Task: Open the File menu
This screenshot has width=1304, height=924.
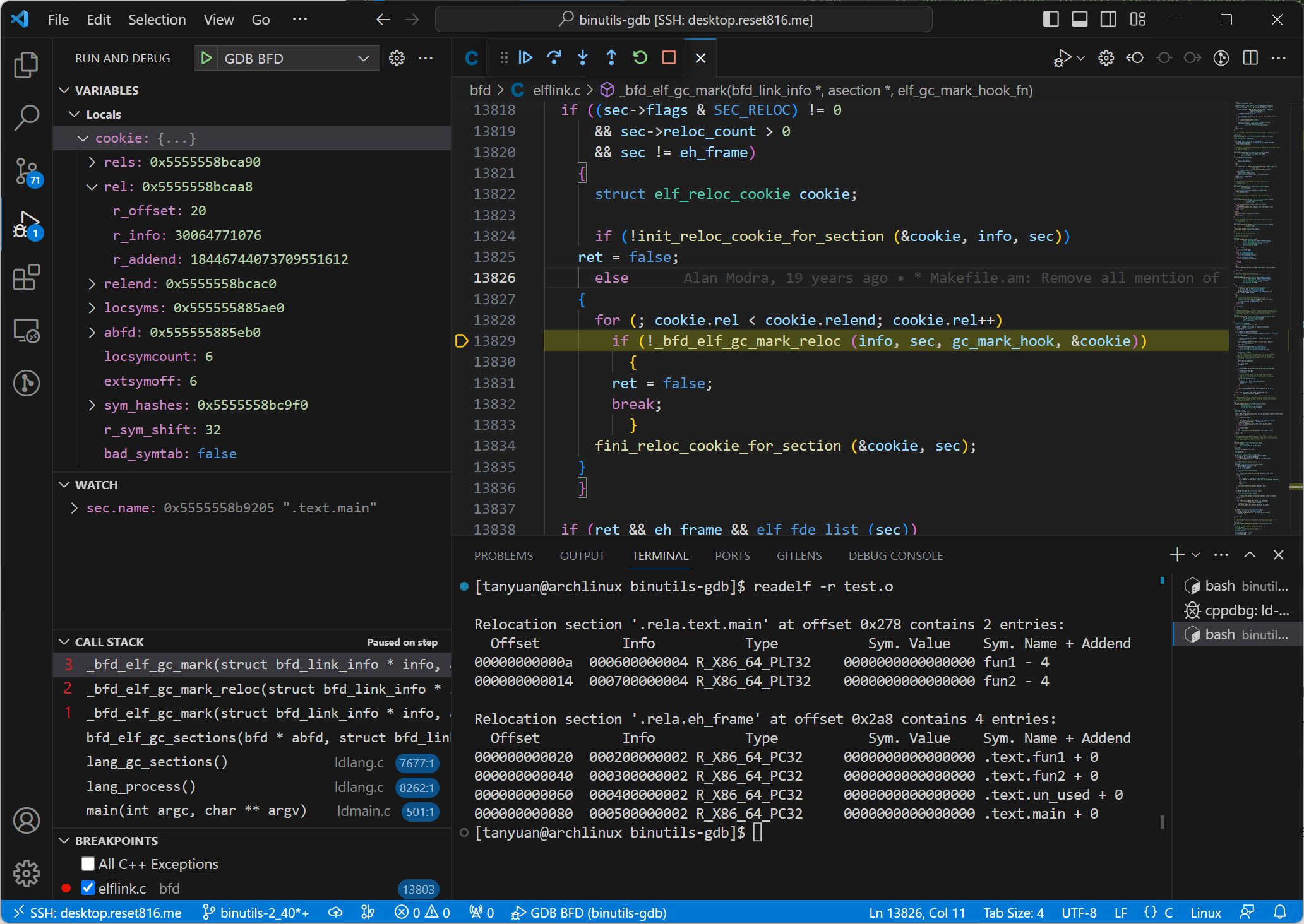Action: (58, 20)
